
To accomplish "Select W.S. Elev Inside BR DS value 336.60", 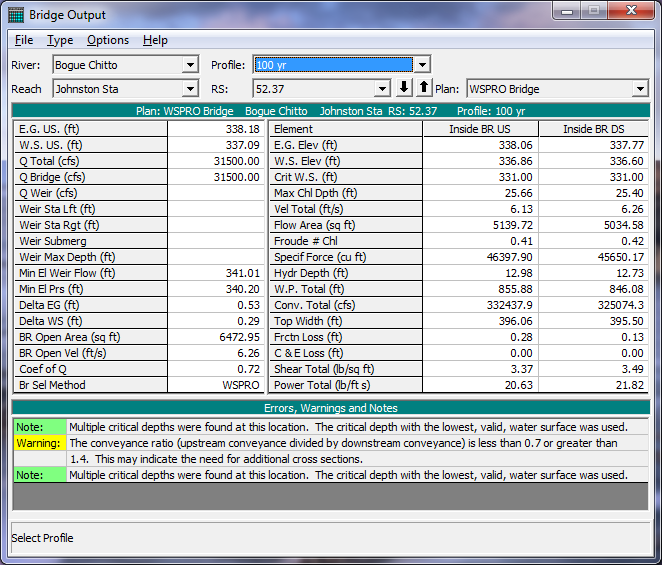I will [594, 161].
